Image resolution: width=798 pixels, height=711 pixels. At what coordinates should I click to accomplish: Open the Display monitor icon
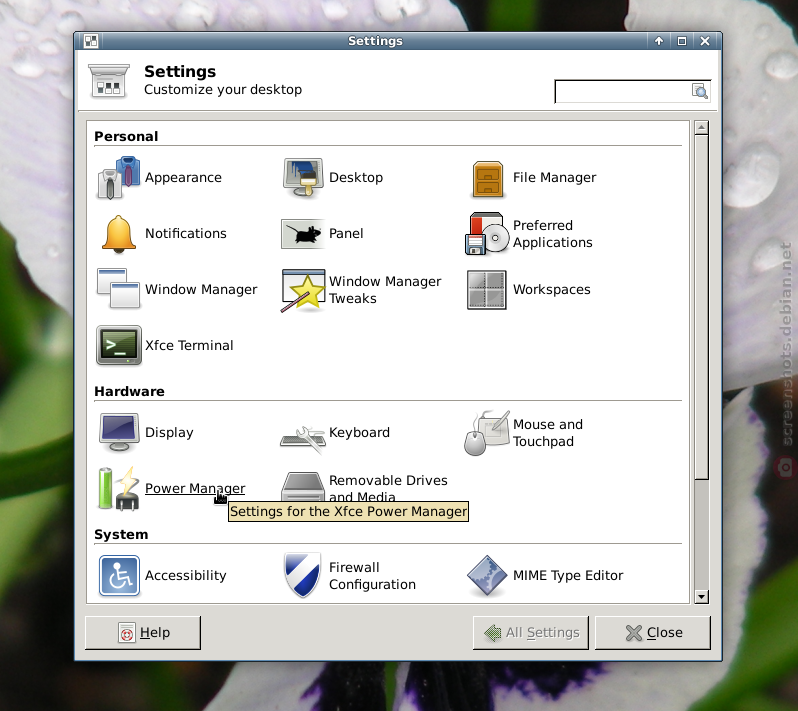coord(119,433)
